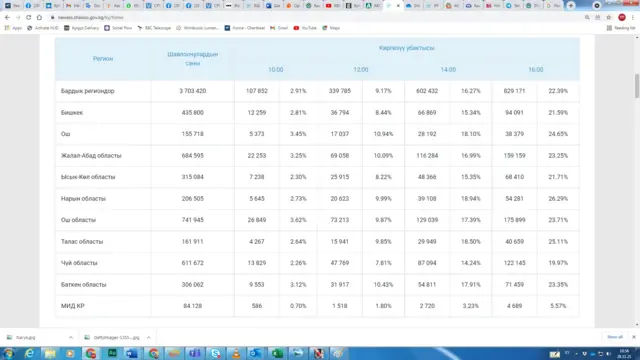Open the Gmail bookmark
The image size is (640, 360).
pos(279,28)
